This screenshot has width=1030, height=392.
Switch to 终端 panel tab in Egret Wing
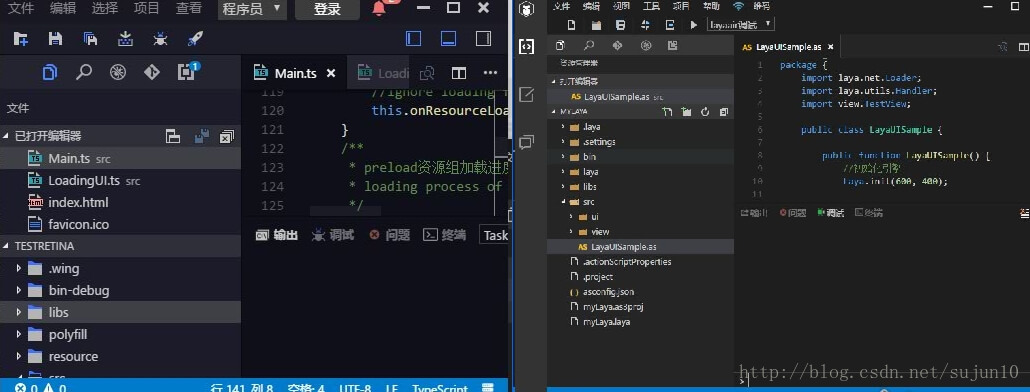coord(445,235)
